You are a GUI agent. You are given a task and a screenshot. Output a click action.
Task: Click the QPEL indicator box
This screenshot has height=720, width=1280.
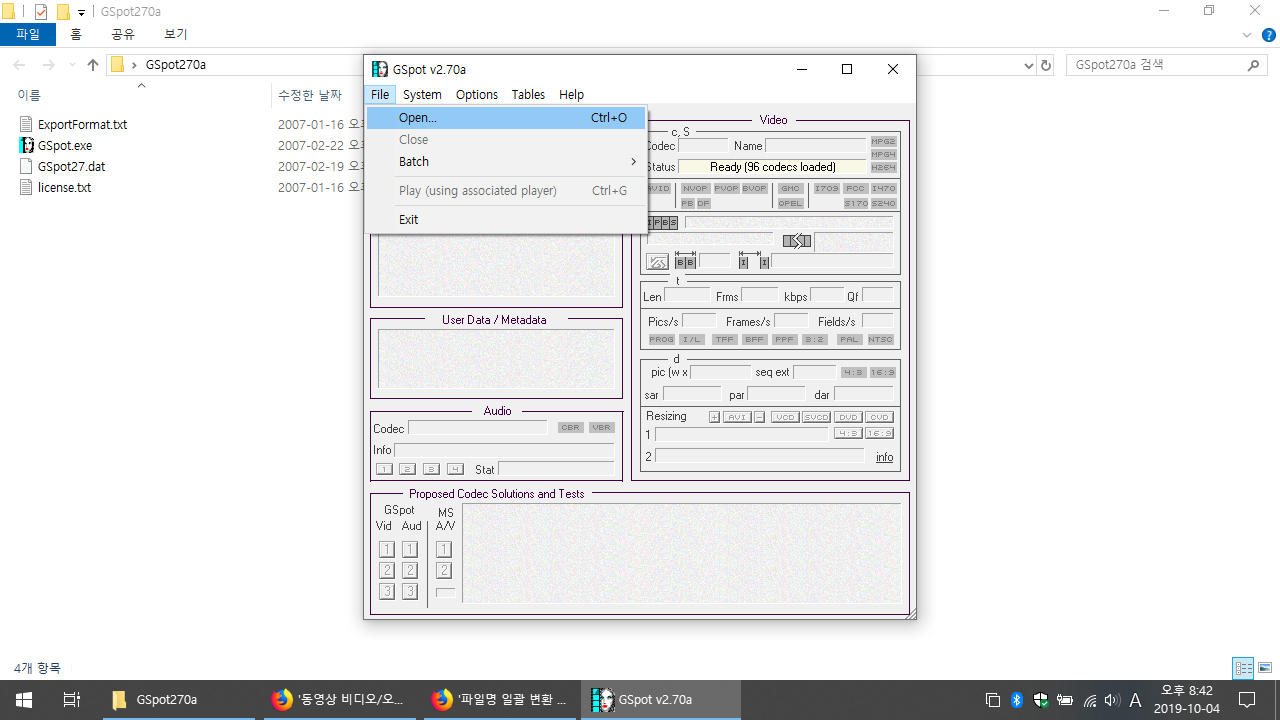790,203
